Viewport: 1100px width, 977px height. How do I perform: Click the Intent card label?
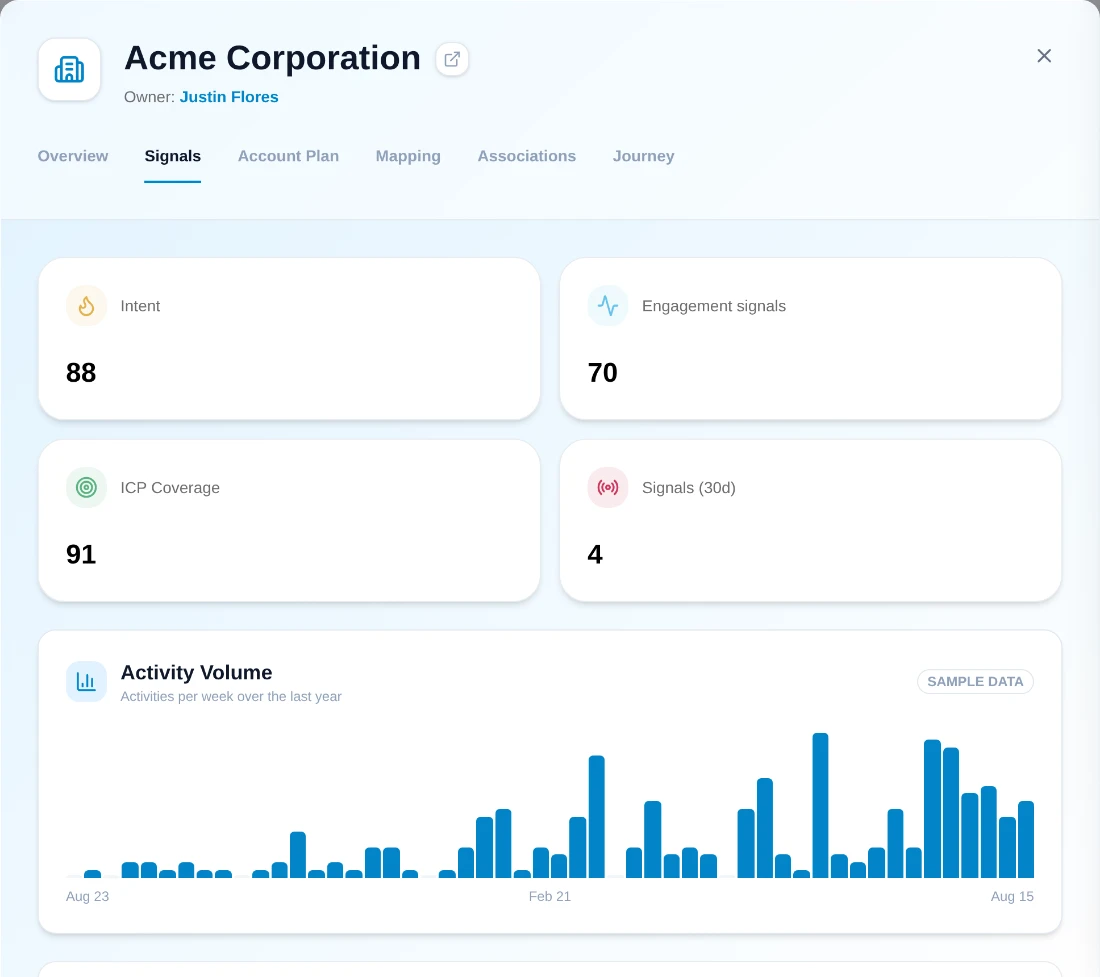pyautogui.click(x=140, y=306)
